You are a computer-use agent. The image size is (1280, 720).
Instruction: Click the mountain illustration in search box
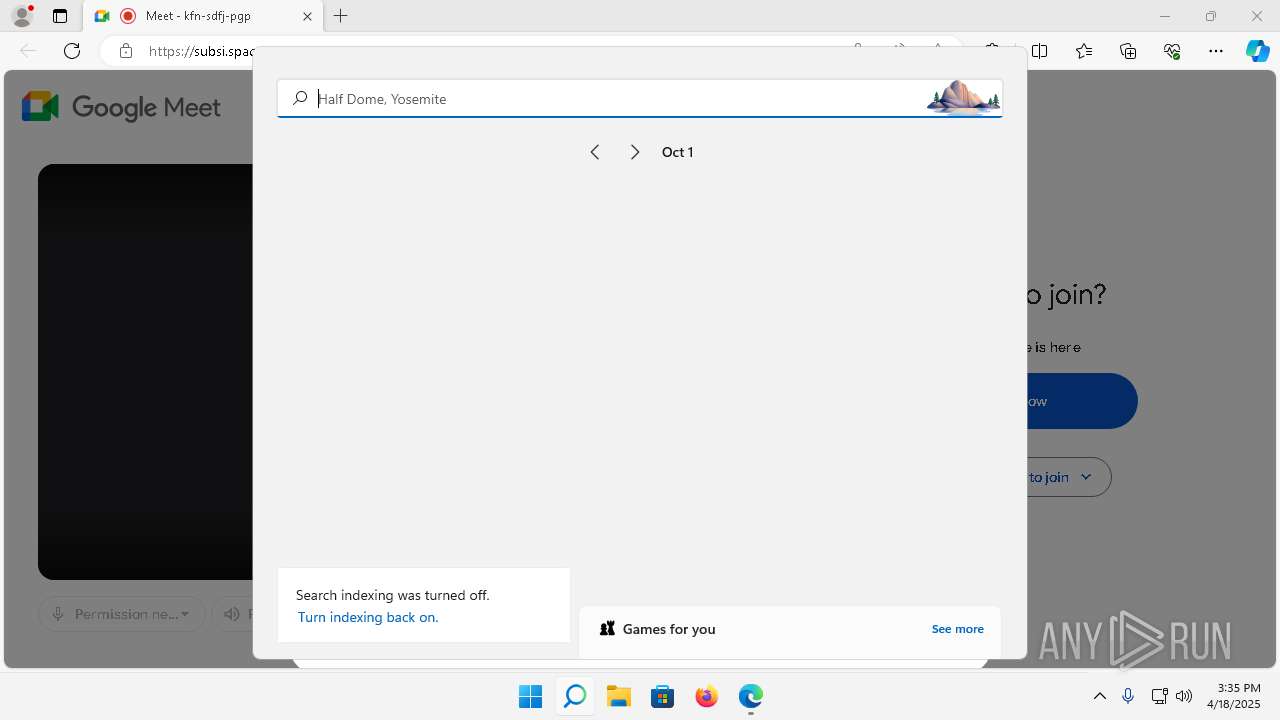point(963,98)
